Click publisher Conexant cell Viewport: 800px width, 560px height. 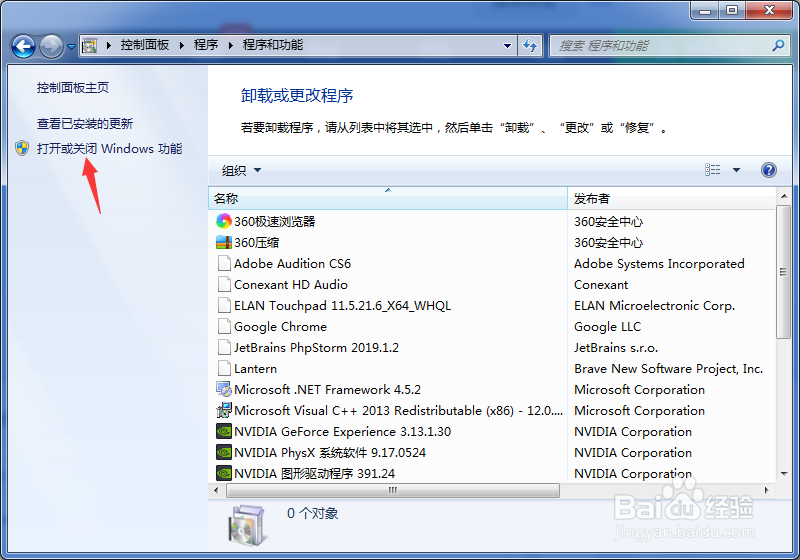tap(601, 285)
